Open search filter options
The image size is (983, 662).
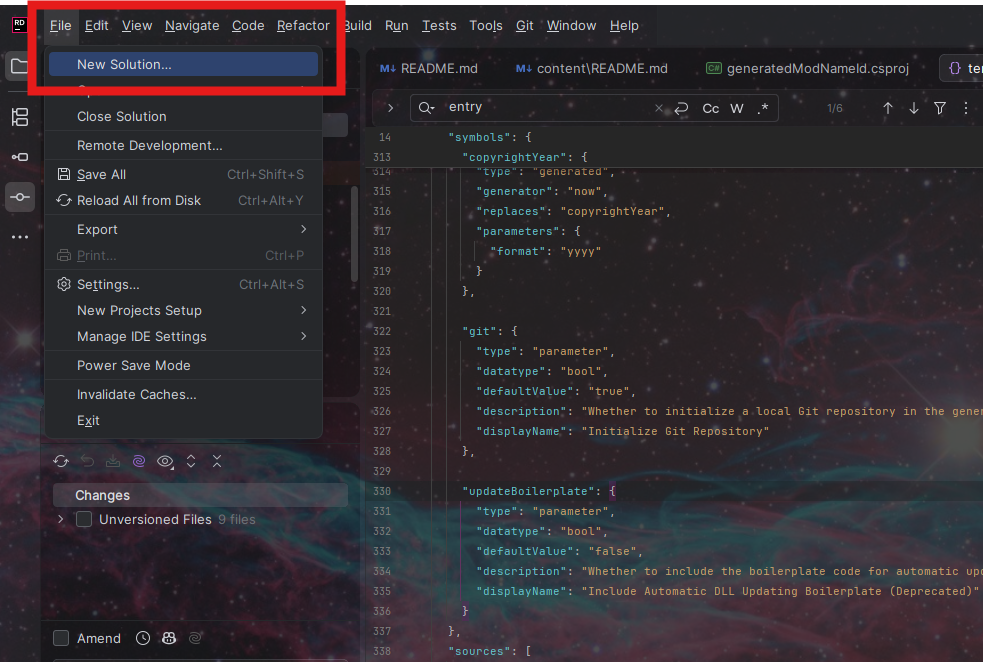click(x=940, y=108)
